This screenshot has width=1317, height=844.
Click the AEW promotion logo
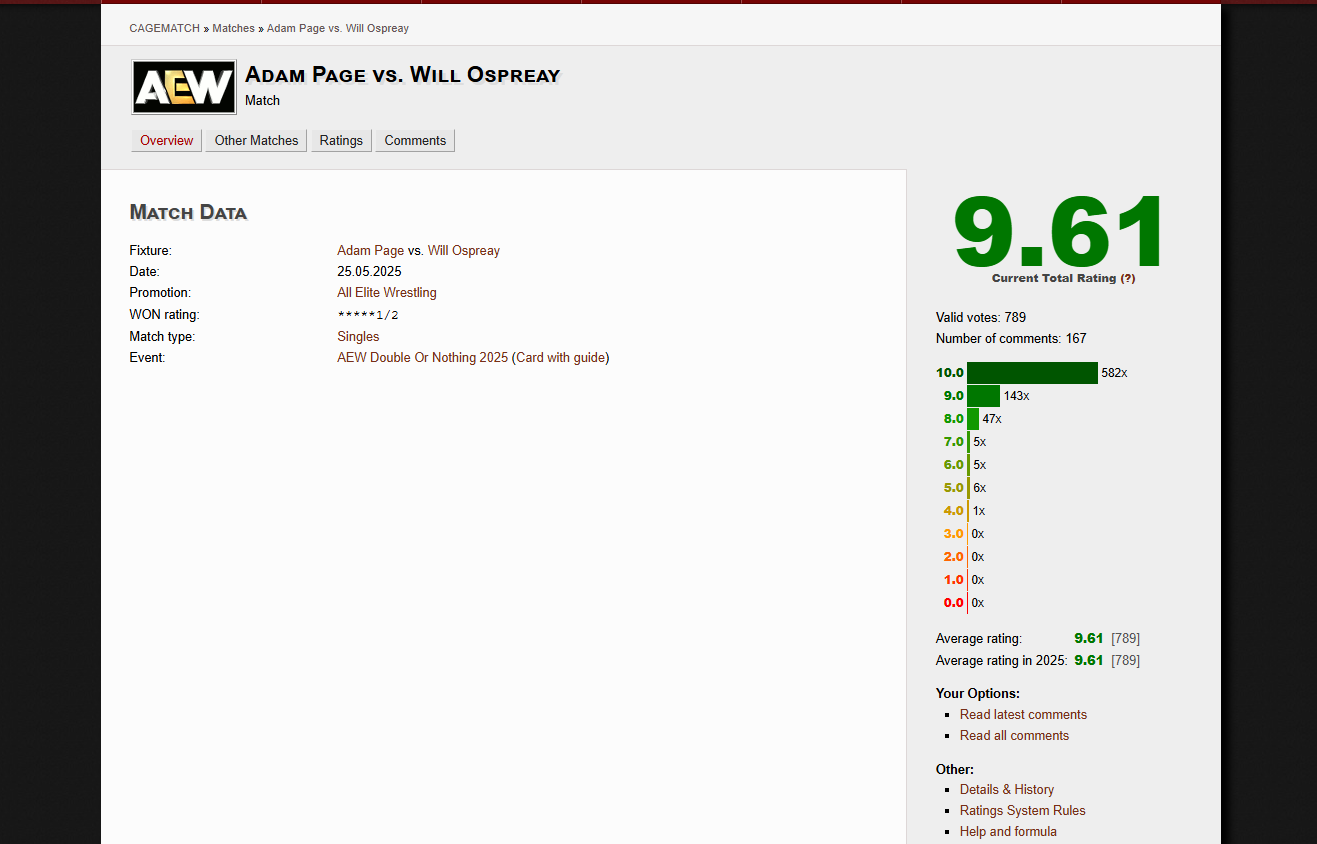point(184,87)
